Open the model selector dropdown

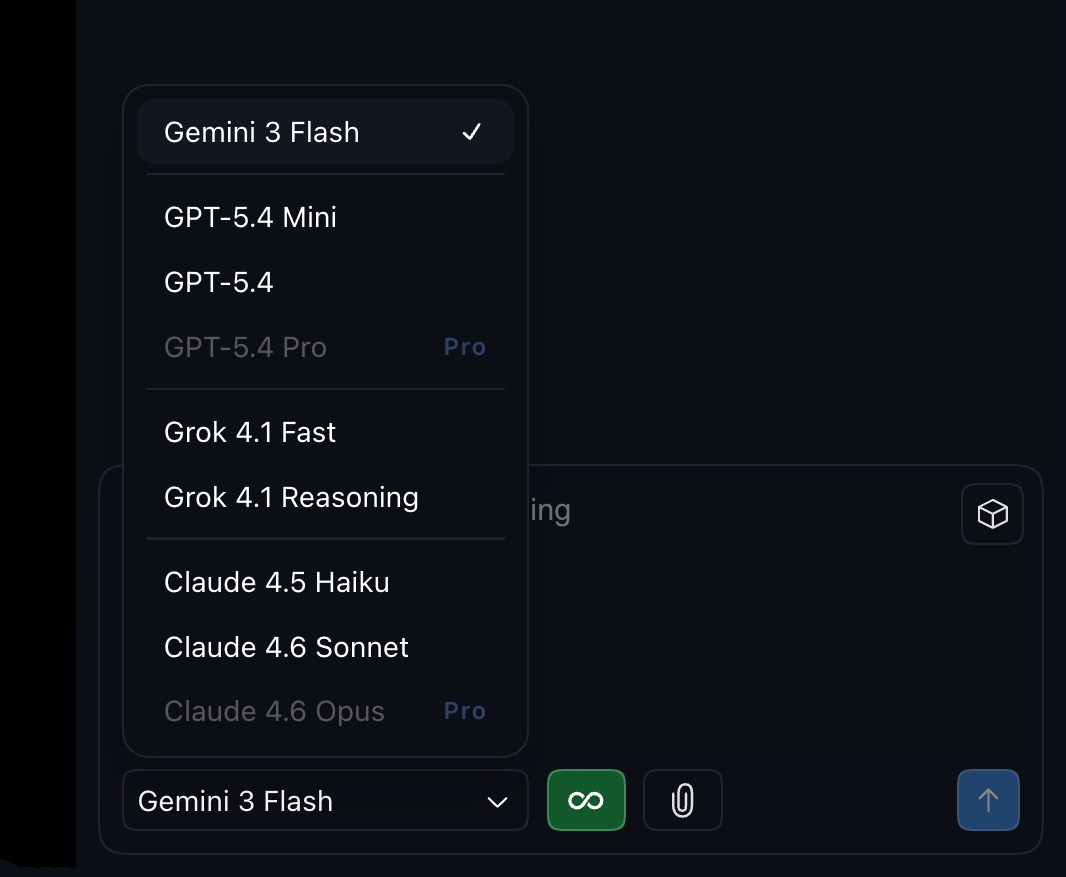click(325, 800)
